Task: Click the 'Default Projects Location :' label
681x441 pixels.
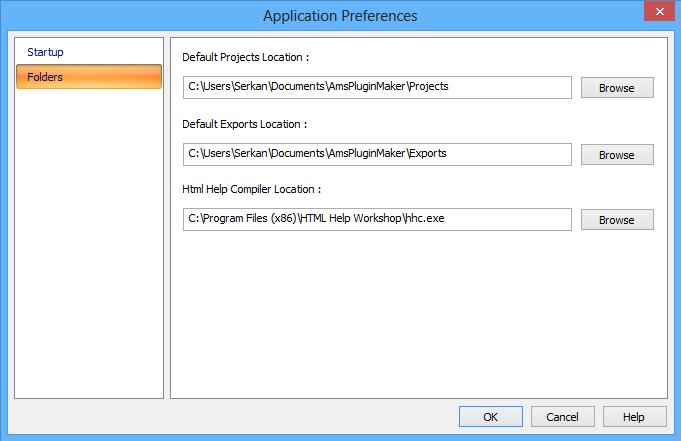Action: coord(245,57)
